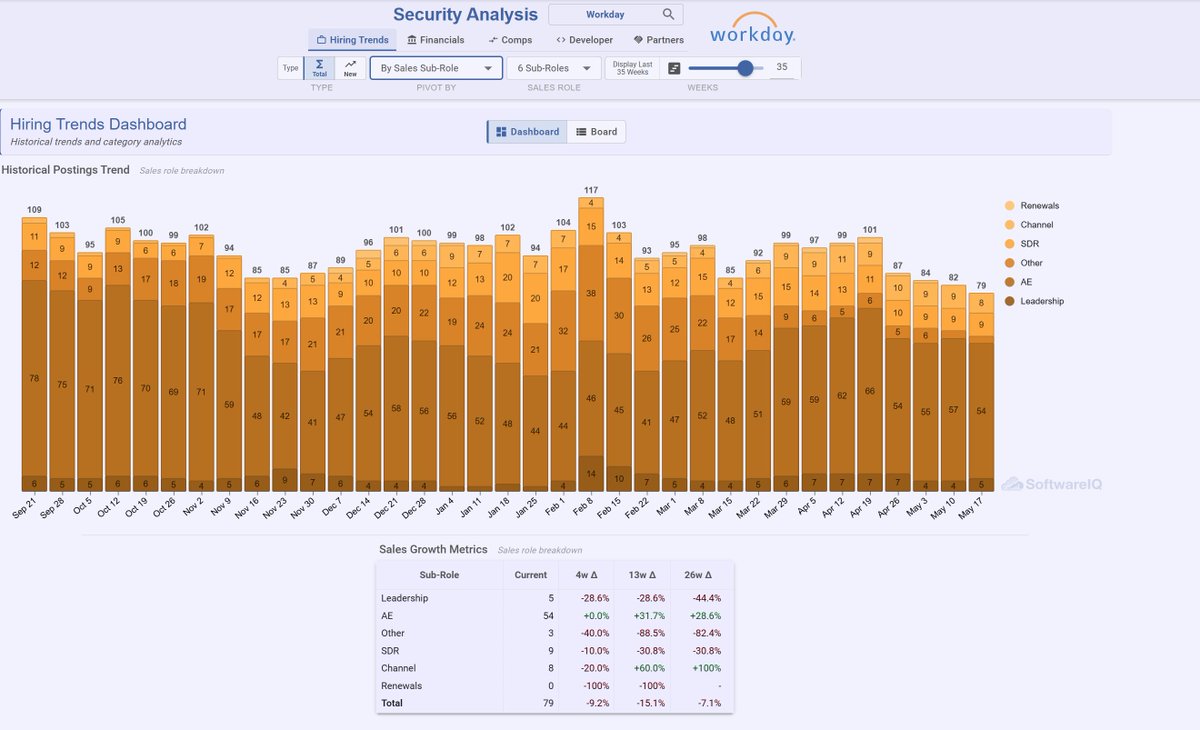The width and height of the screenshot is (1200, 730).
Task: Click the 4w Δ column header
Action: pos(585,575)
